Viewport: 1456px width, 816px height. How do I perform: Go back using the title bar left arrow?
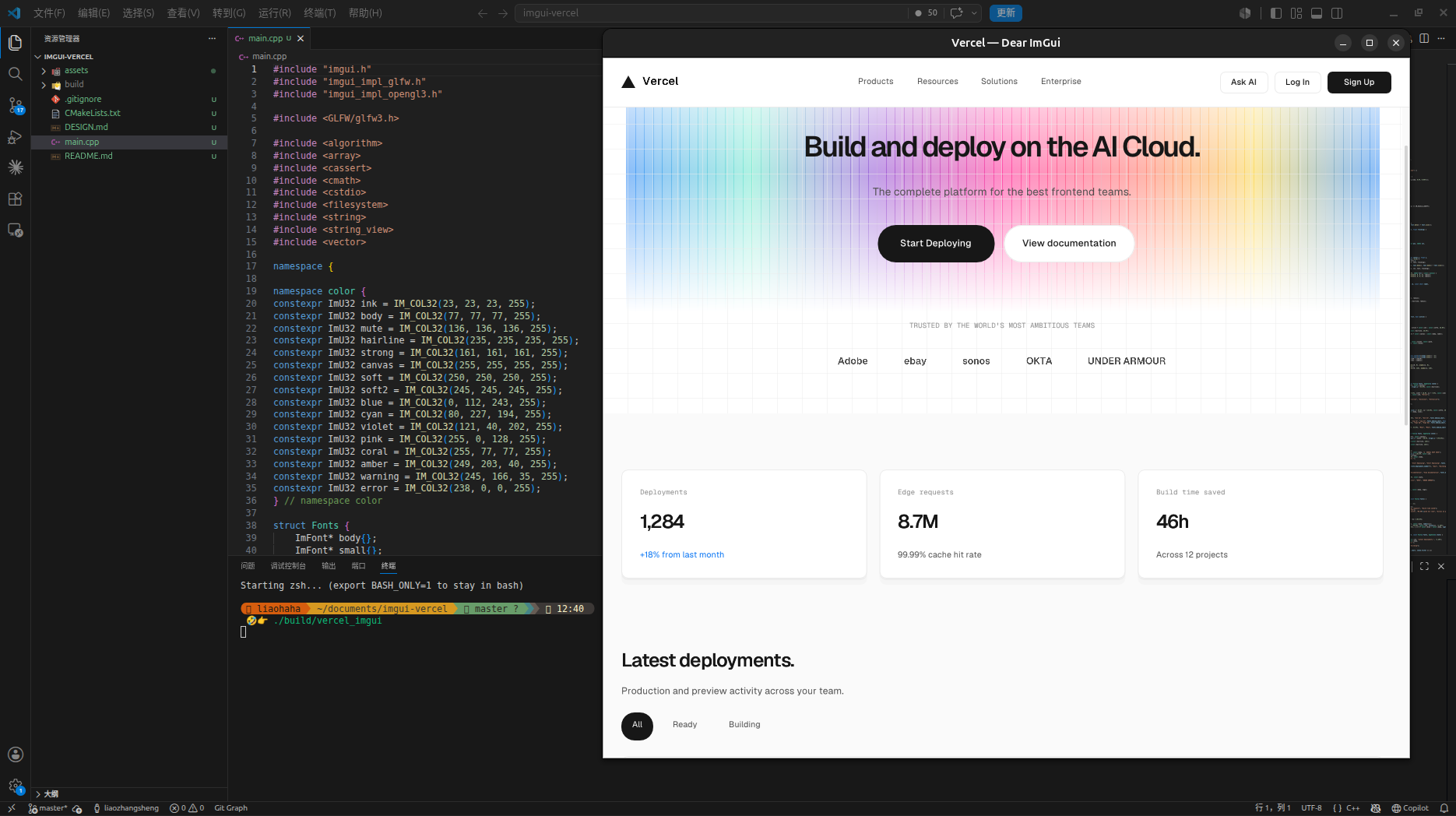point(483,13)
